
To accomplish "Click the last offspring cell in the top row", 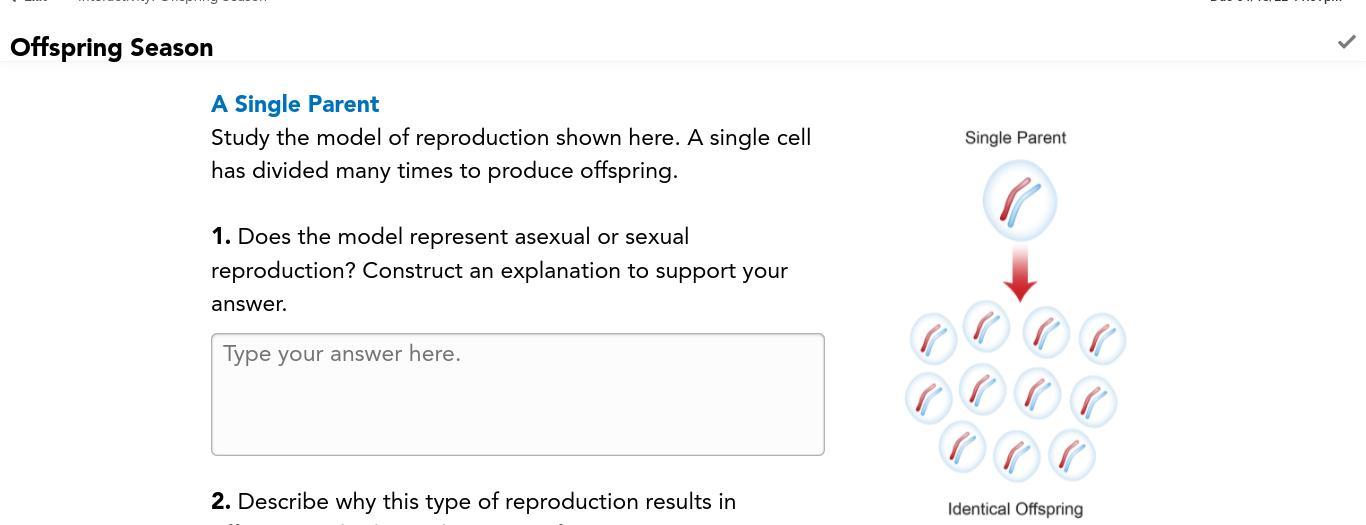I will click(1102, 338).
